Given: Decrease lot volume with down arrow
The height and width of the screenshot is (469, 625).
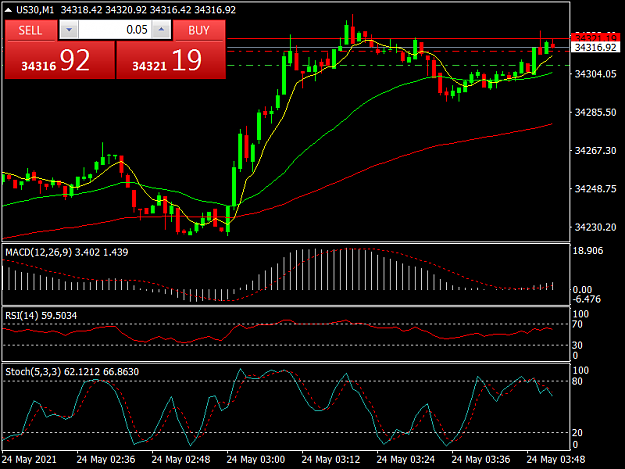Looking at the screenshot, I should (69, 30).
